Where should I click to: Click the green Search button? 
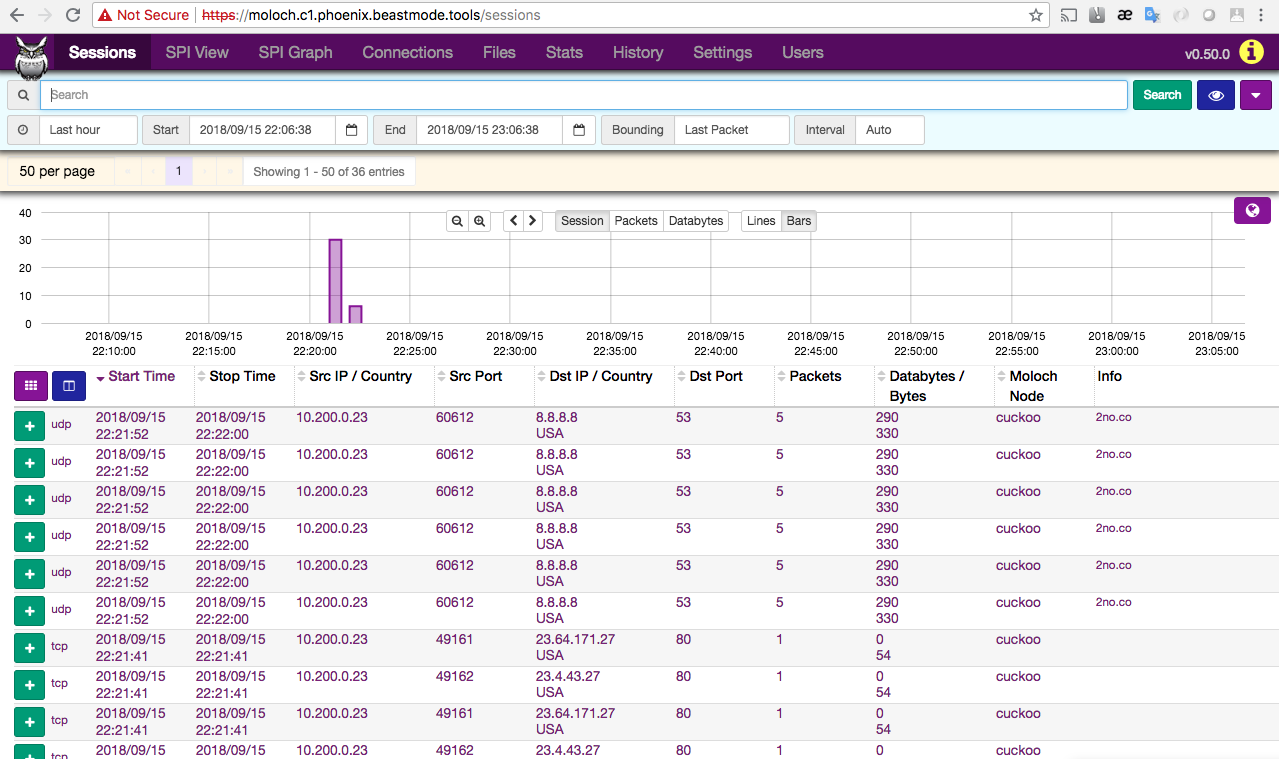tap(1162, 95)
